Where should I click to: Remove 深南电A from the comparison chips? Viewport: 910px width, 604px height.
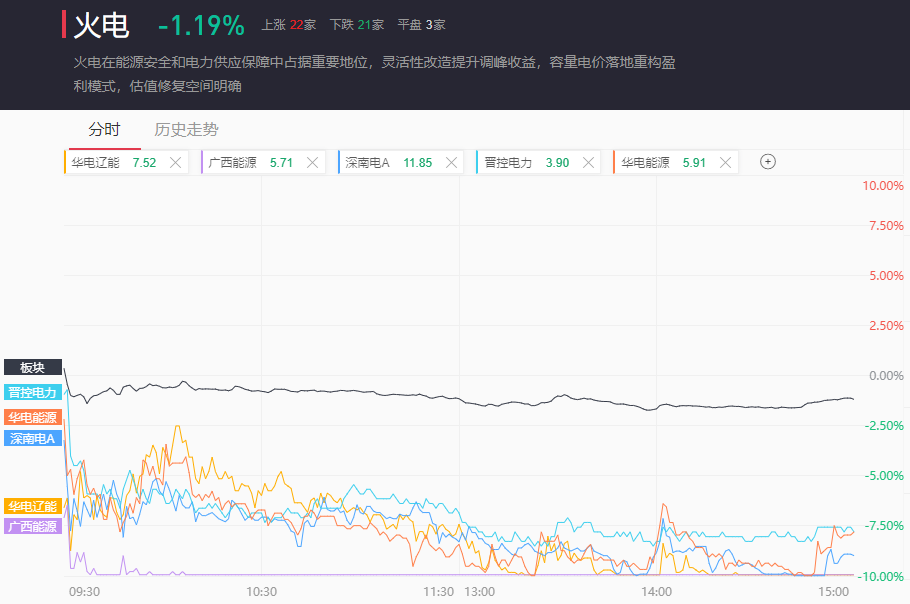(x=451, y=162)
